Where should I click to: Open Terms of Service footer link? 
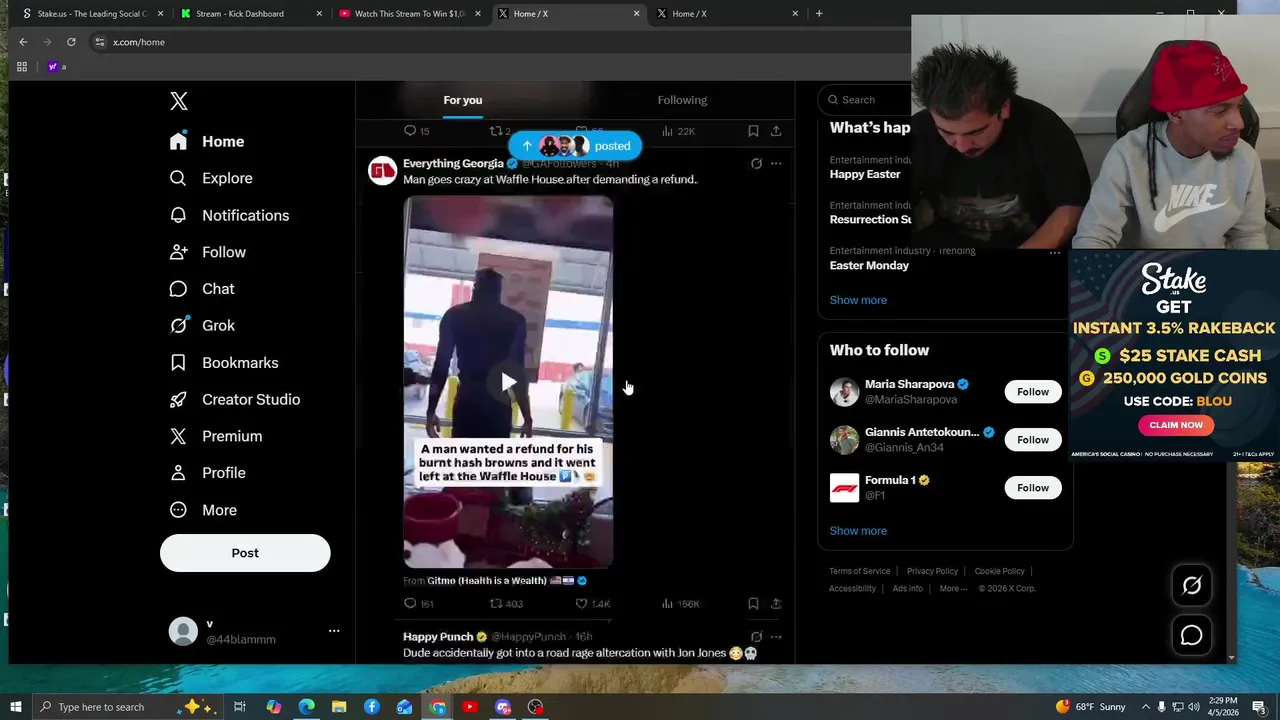coord(859,571)
